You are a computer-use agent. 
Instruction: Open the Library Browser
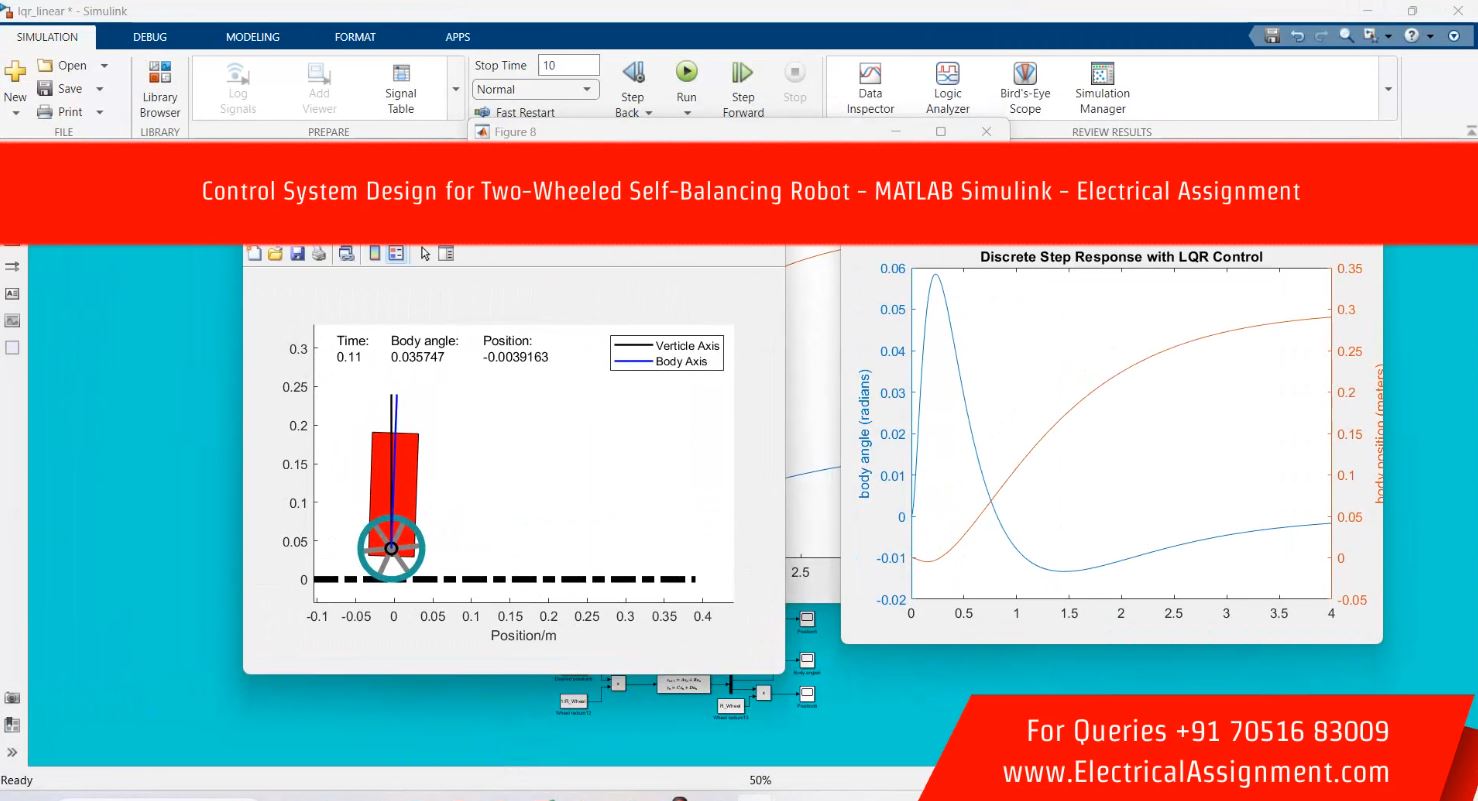pyautogui.click(x=160, y=89)
